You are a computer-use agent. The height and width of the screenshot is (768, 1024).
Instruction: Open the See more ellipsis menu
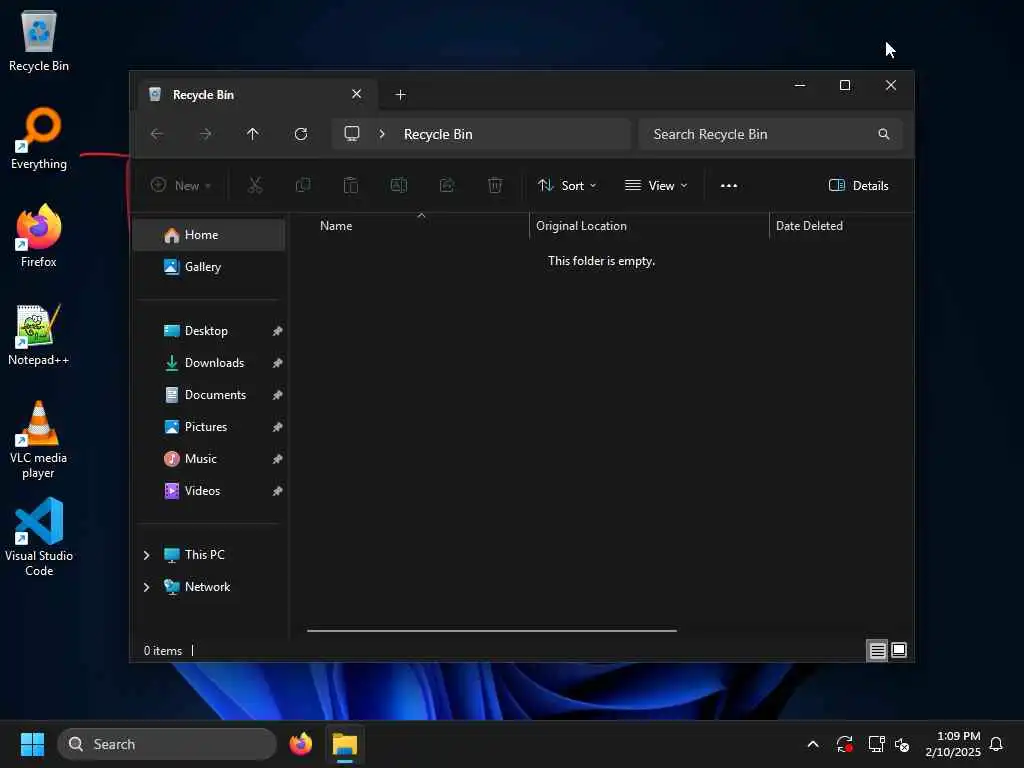[729, 185]
